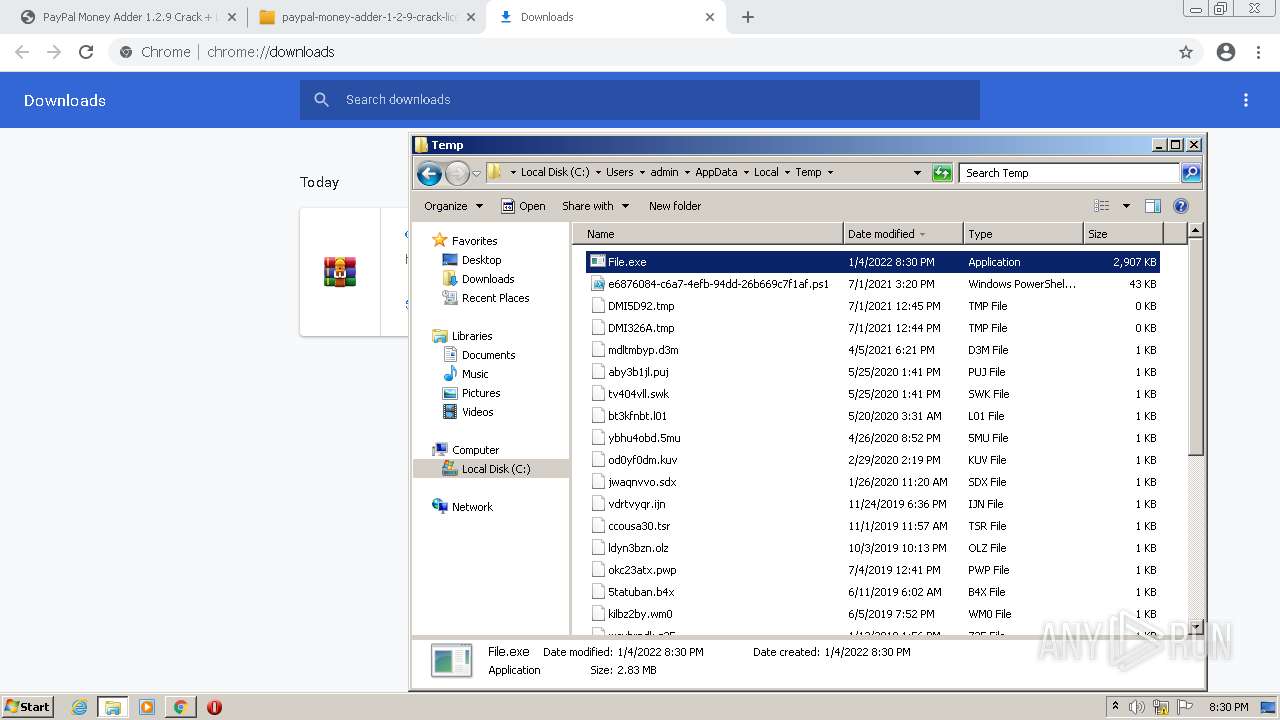The image size is (1280, 720).
Task: Open view options dropdown arrow
Action: pos(1126,206)
